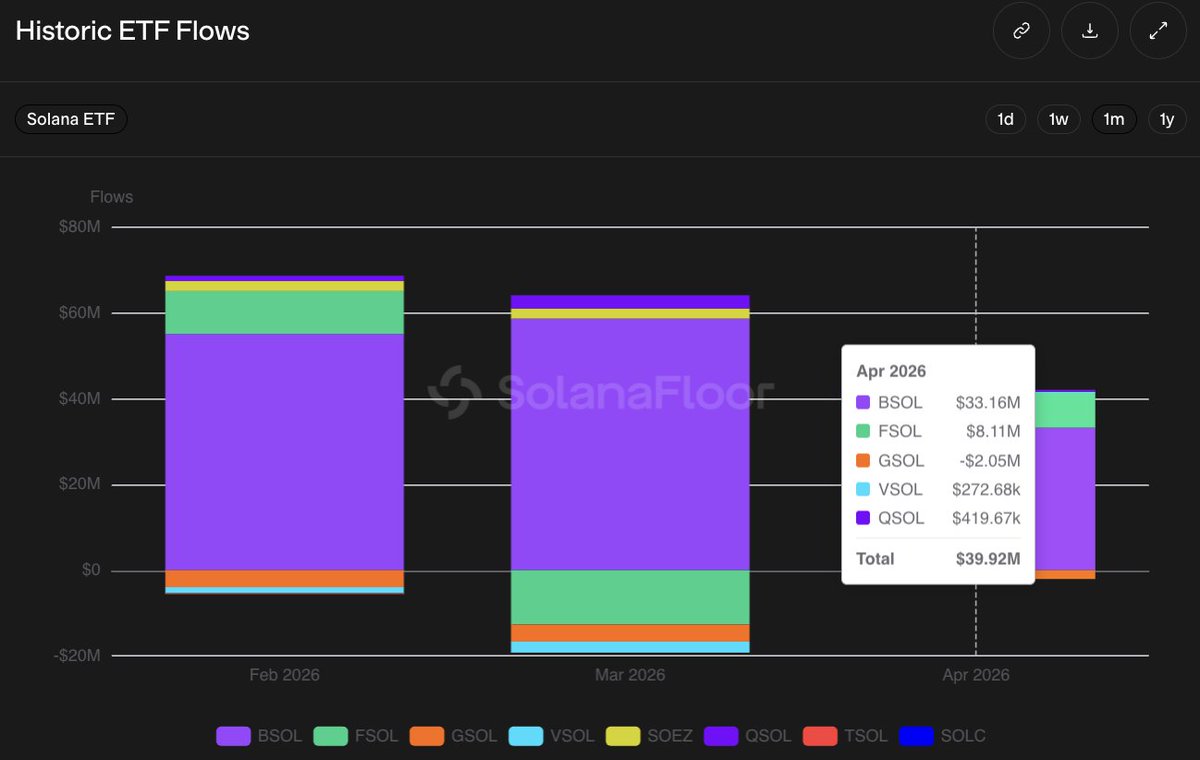Click the Feb 2026 purple BSOL bar
The image size is (1200, 760).
284,452
